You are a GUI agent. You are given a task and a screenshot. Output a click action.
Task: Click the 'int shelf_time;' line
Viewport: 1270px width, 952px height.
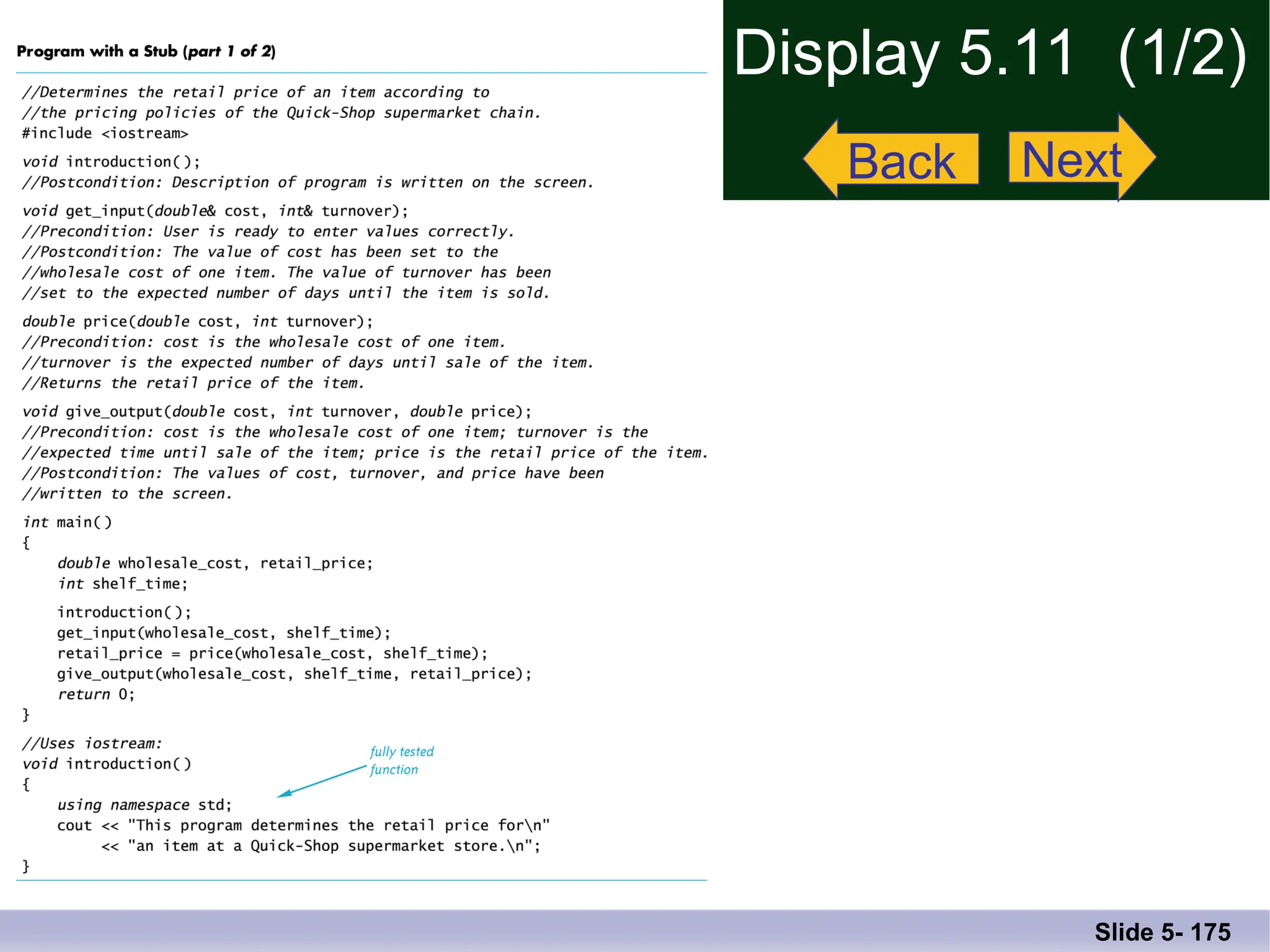click(123, 583)
